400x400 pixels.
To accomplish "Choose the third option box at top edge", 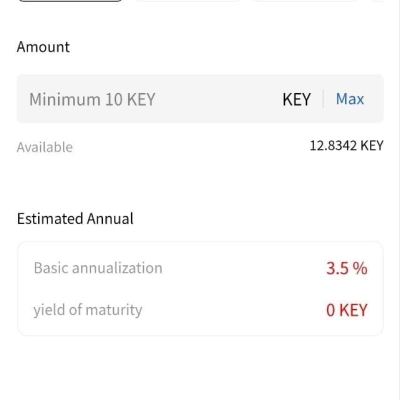I will [306, 1].
